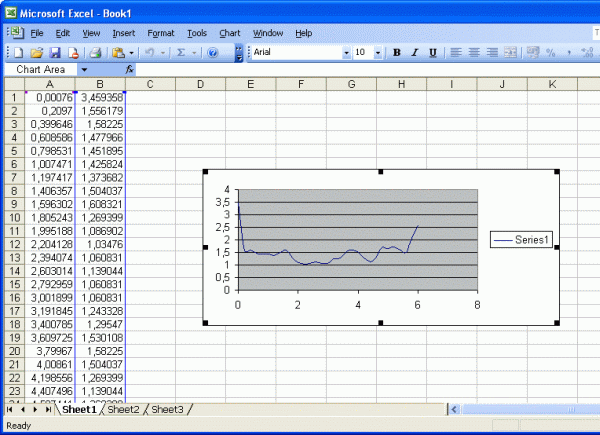Image resolution: width=600 pixels, height=435 pixels.
Task: Open the Name Box dropdown arrow
Action: pyautogui.click(x=84, y=70)
